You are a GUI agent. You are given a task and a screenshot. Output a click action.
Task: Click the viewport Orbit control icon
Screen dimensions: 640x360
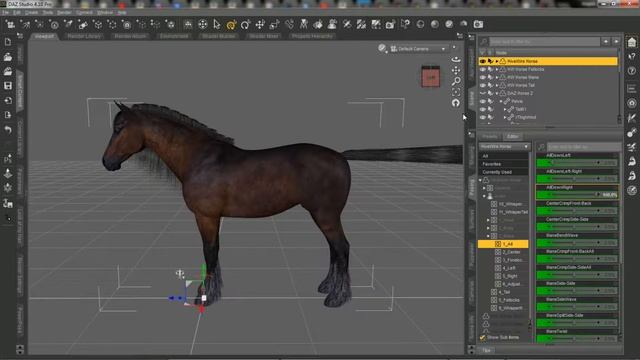click(x=456, y=60)
